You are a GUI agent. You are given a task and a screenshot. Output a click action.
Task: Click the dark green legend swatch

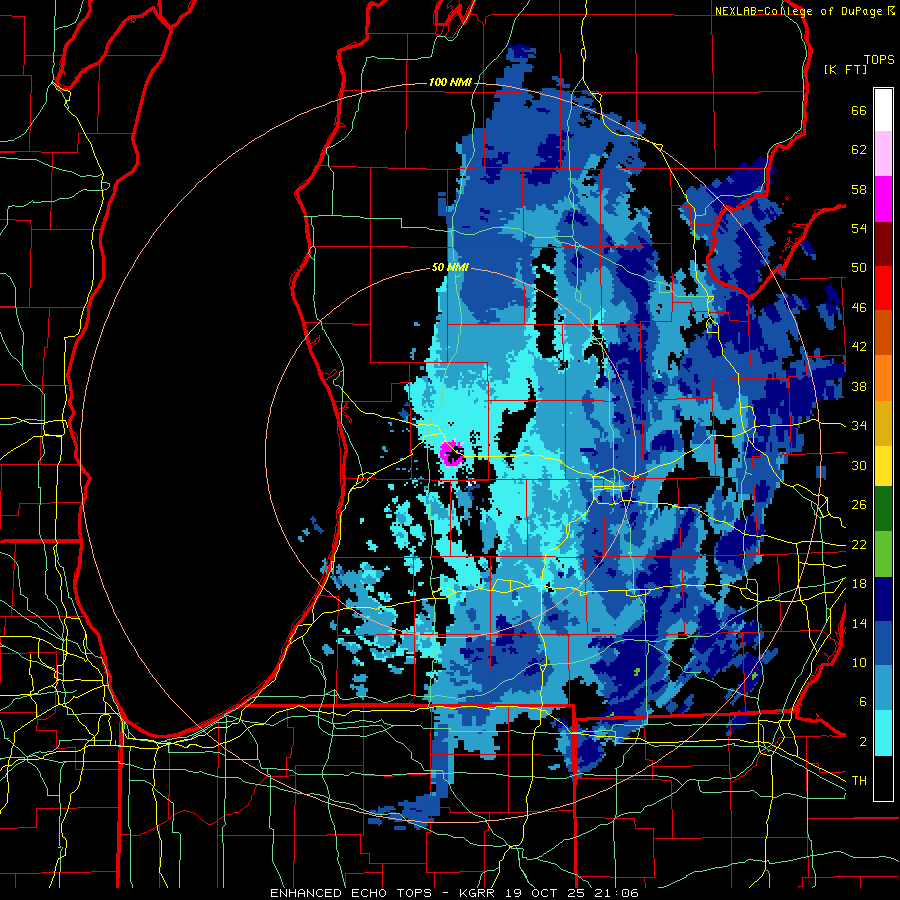(x=883, y=509)
